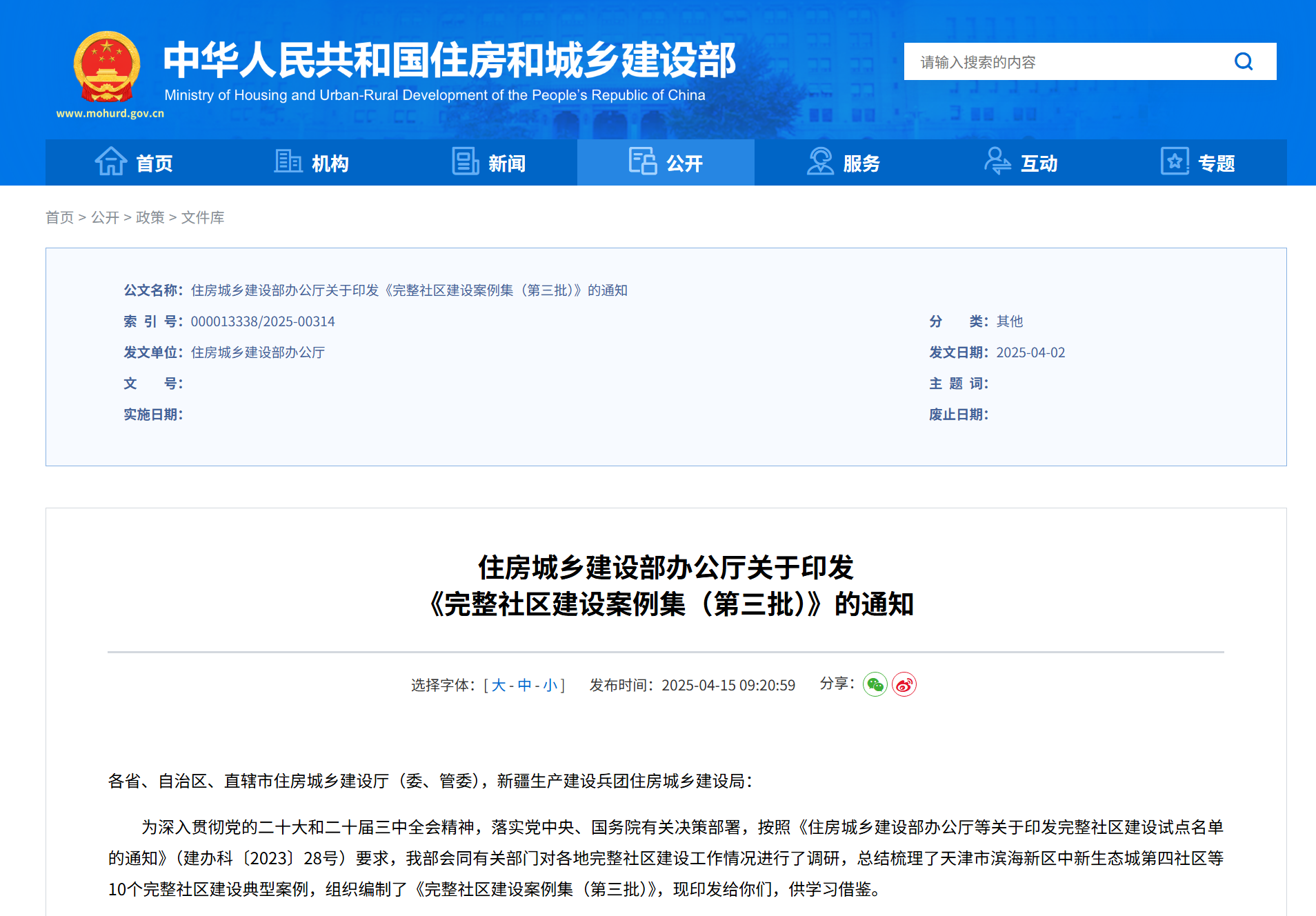
Task: Select small font size 小
Action: pos(550,685)
